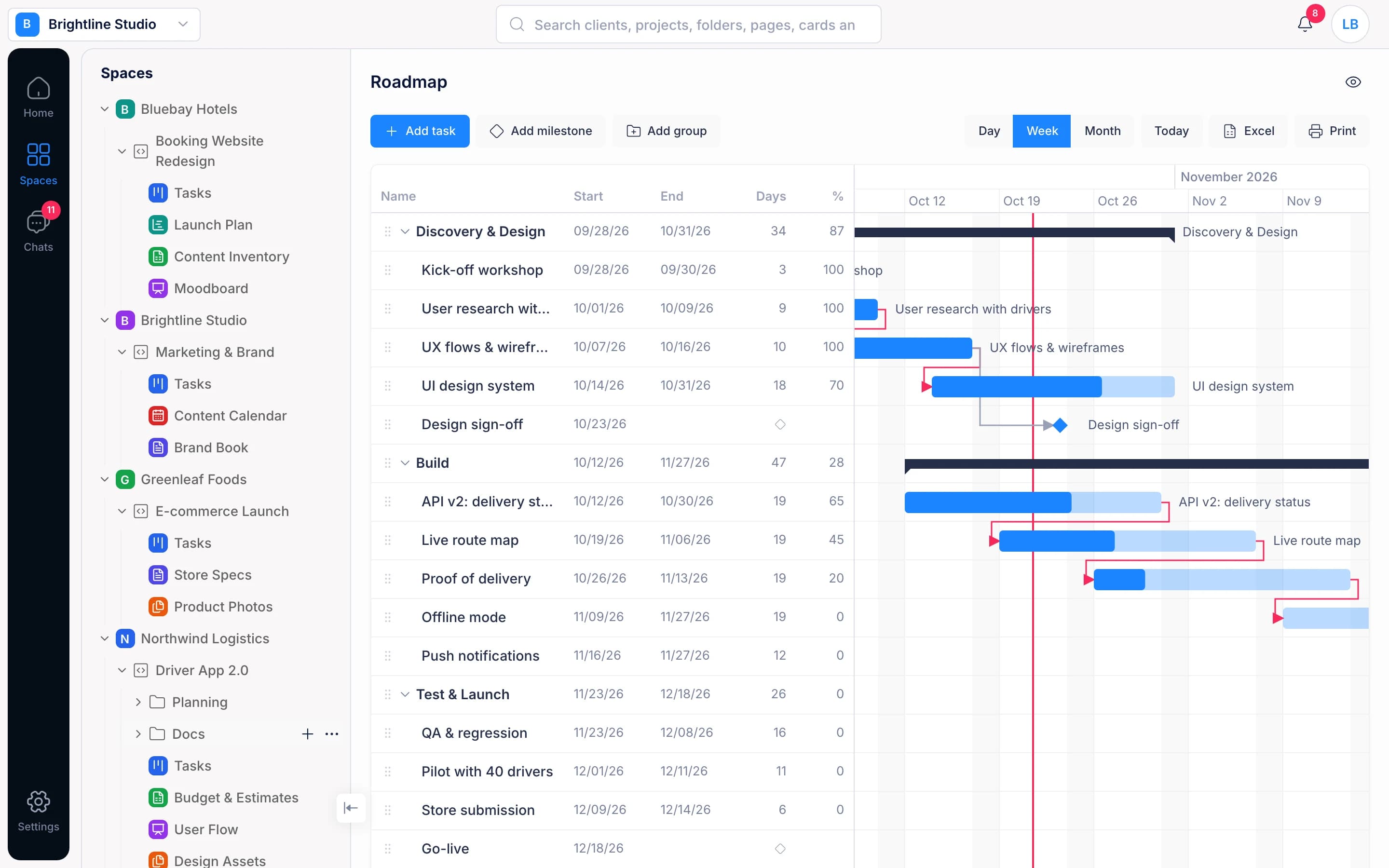Click the Design sign-off milestone diamond
The width and height of the screenshot is (1389, 868).
point(1060,425)
